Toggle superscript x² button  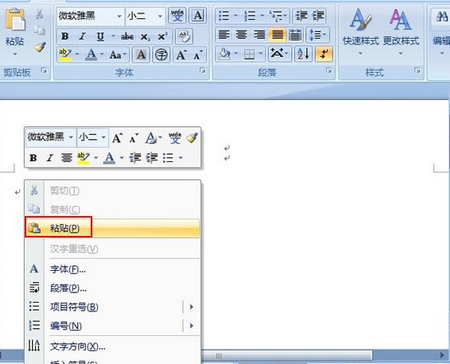tap(162, 36)
